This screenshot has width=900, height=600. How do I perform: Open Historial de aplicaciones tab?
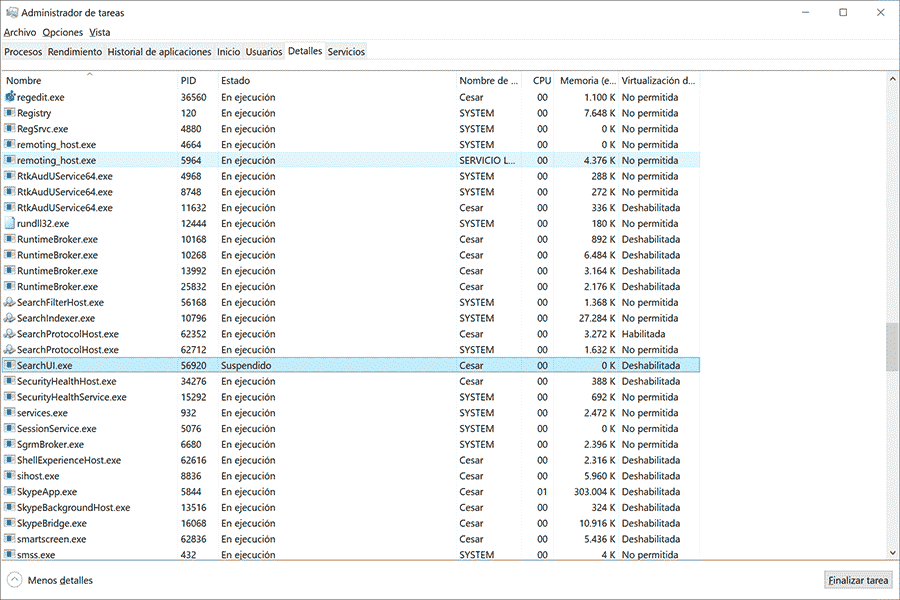pyautogui.click(x=160, y=52)
